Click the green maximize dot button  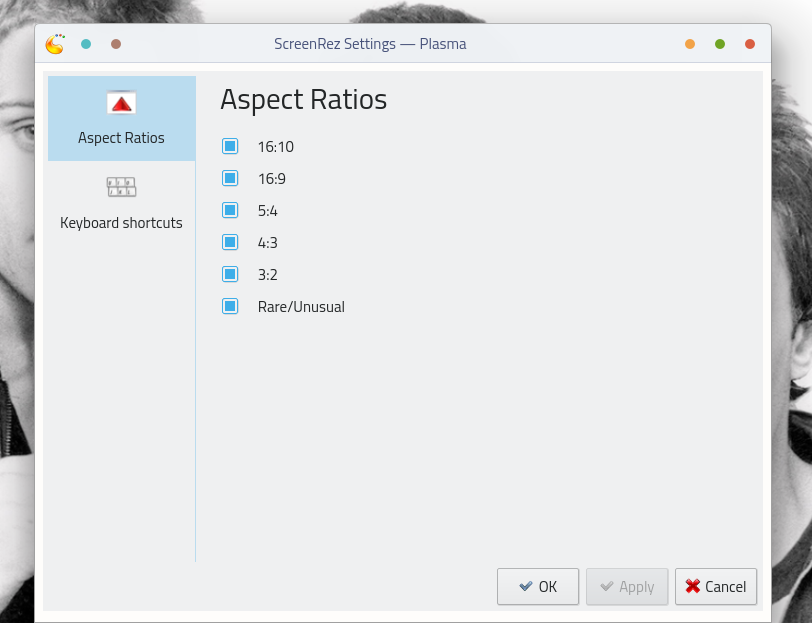coord(720,44)
